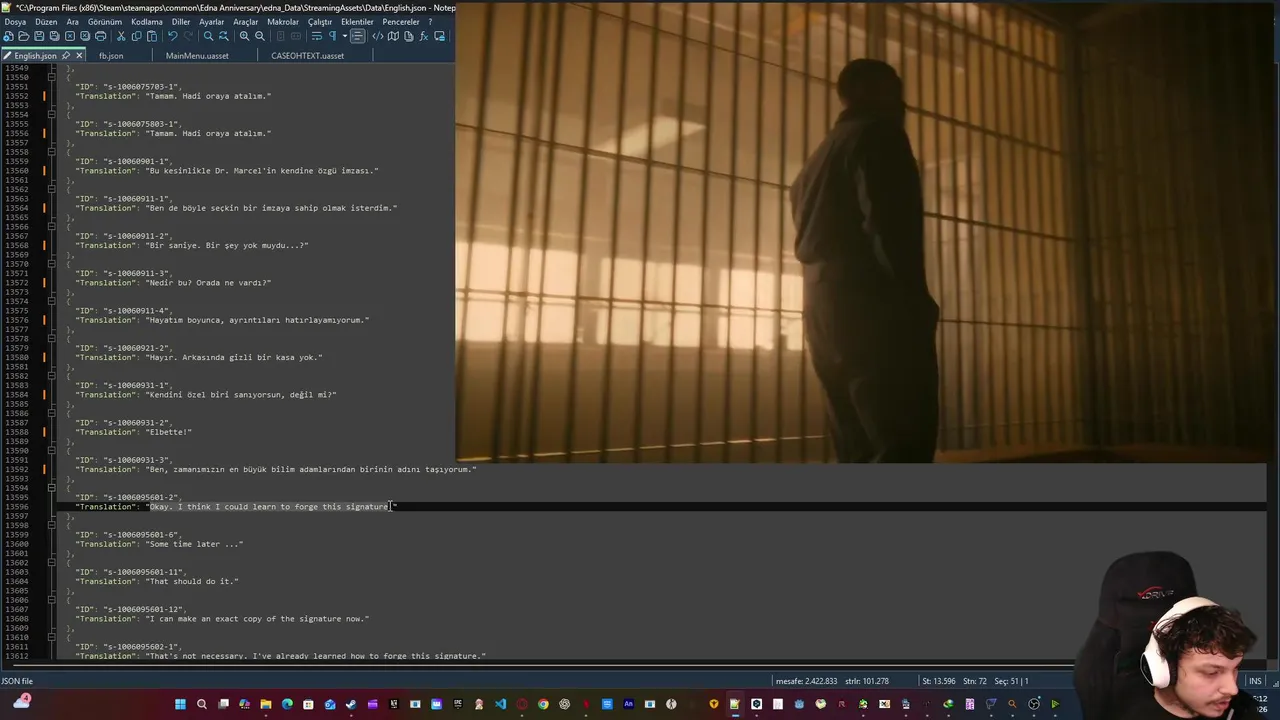Open the Diller menu

(181, 22)
